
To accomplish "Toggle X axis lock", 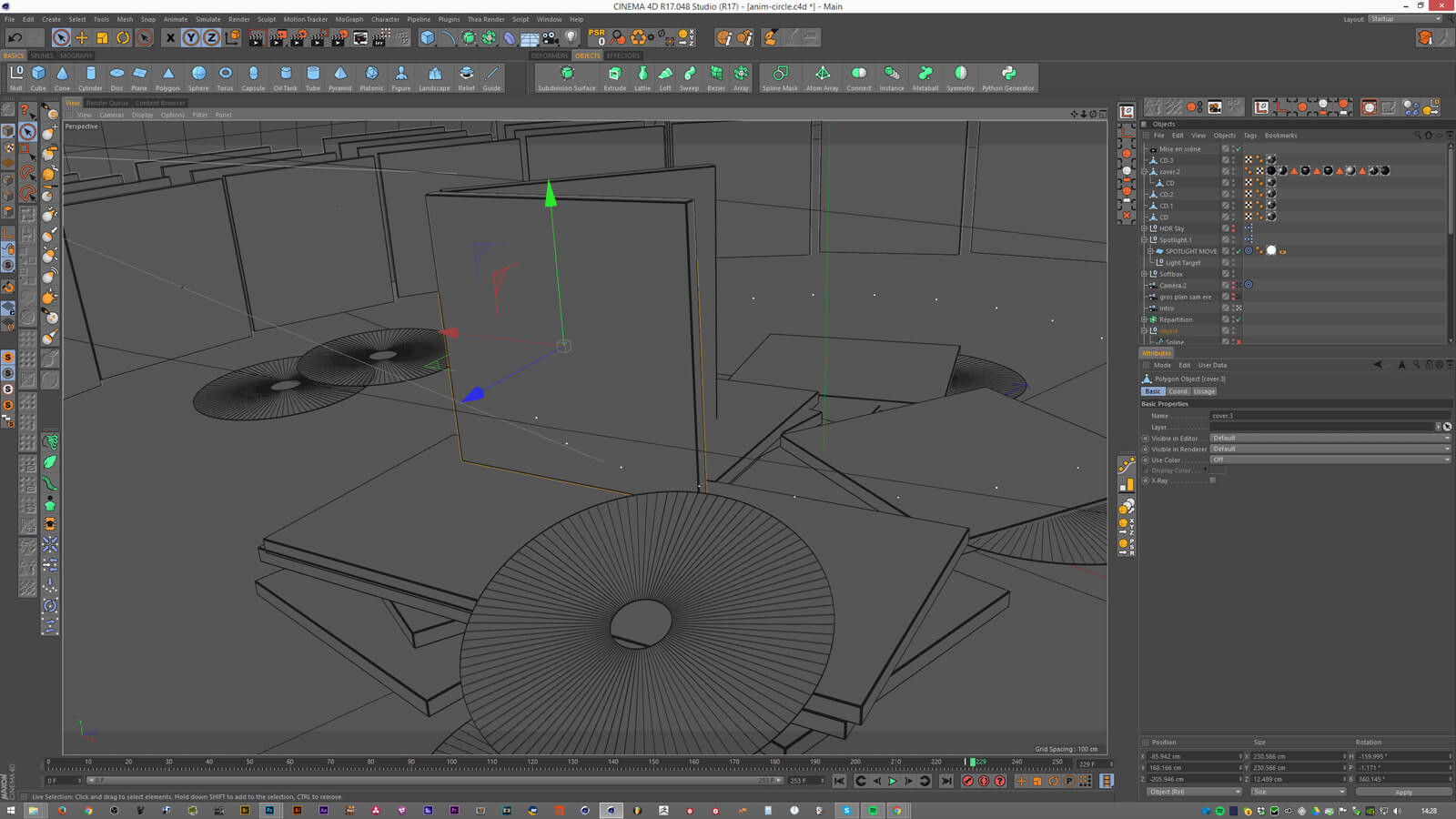I will (x=170, y=37).
